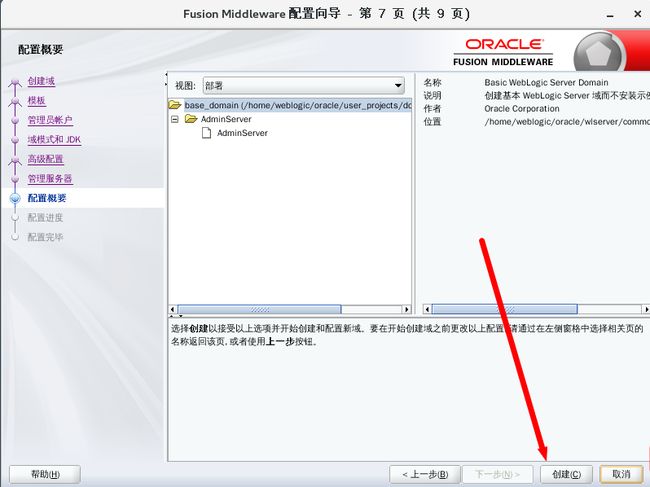Click the 配置概要 page heading

(40, 49)
